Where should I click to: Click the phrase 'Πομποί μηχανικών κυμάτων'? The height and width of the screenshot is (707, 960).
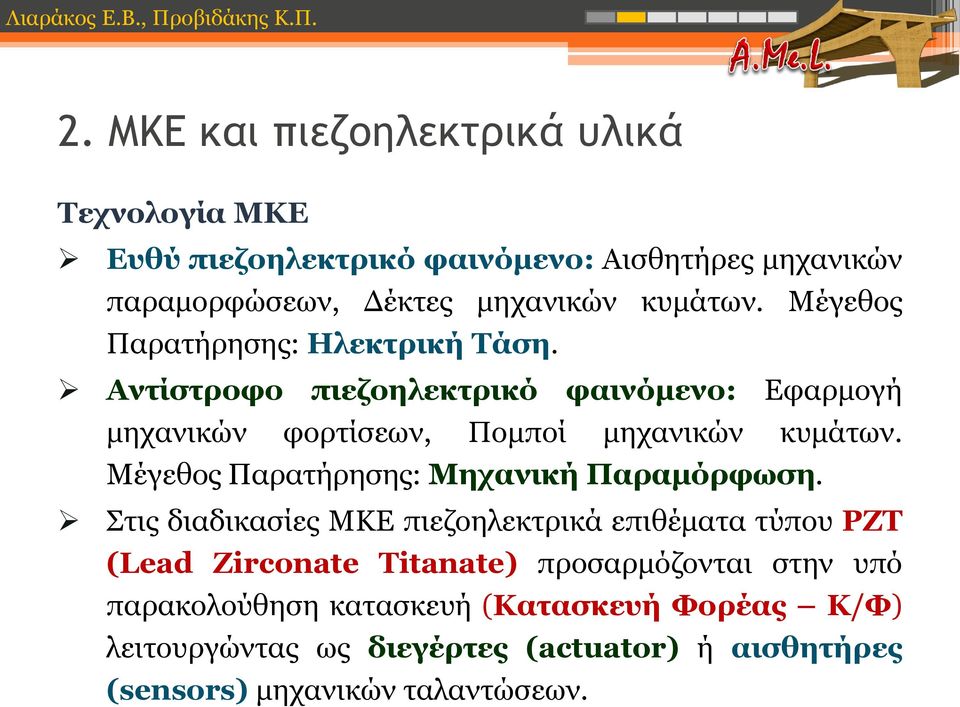pos(684,433)
